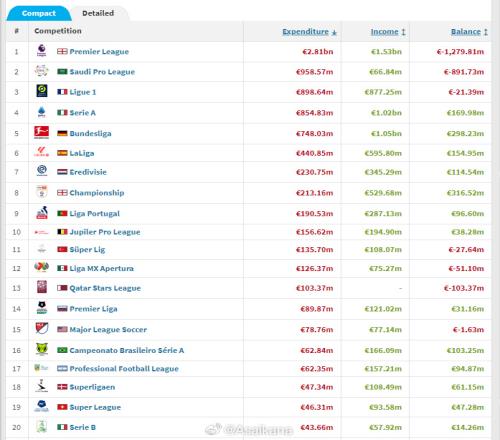Viewport: 500px width, 440px height.
Task: Open the Premier Liga link
Action: 93,309
